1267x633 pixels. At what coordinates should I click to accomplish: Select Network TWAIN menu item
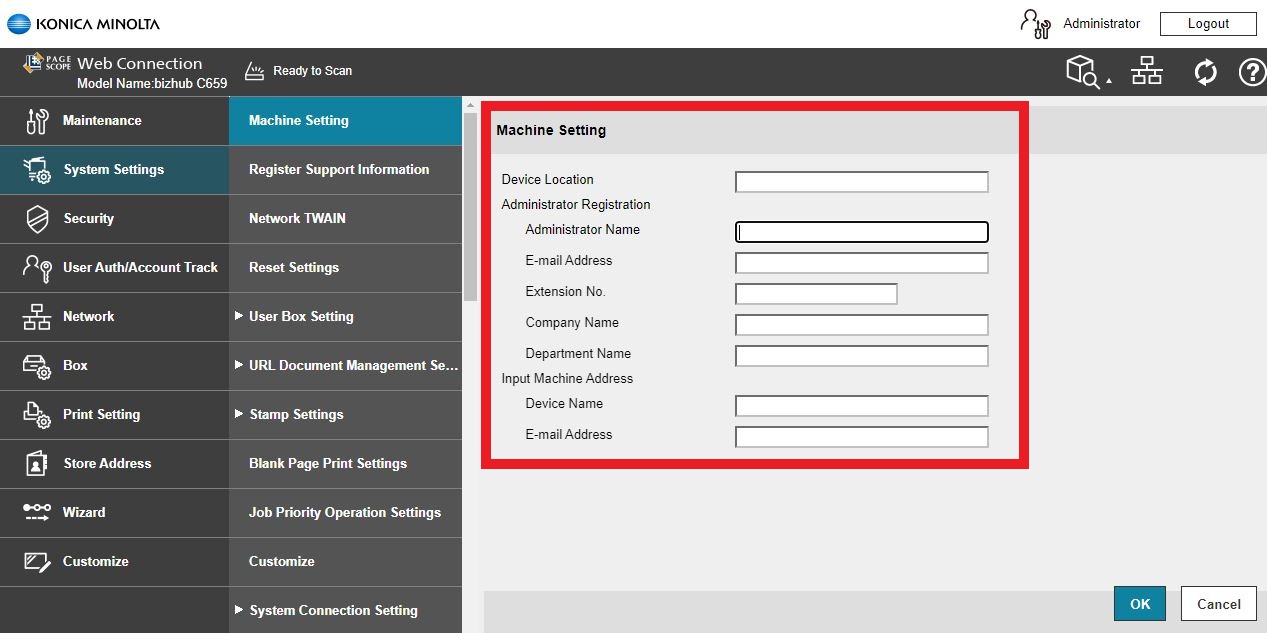click(297, 219)
